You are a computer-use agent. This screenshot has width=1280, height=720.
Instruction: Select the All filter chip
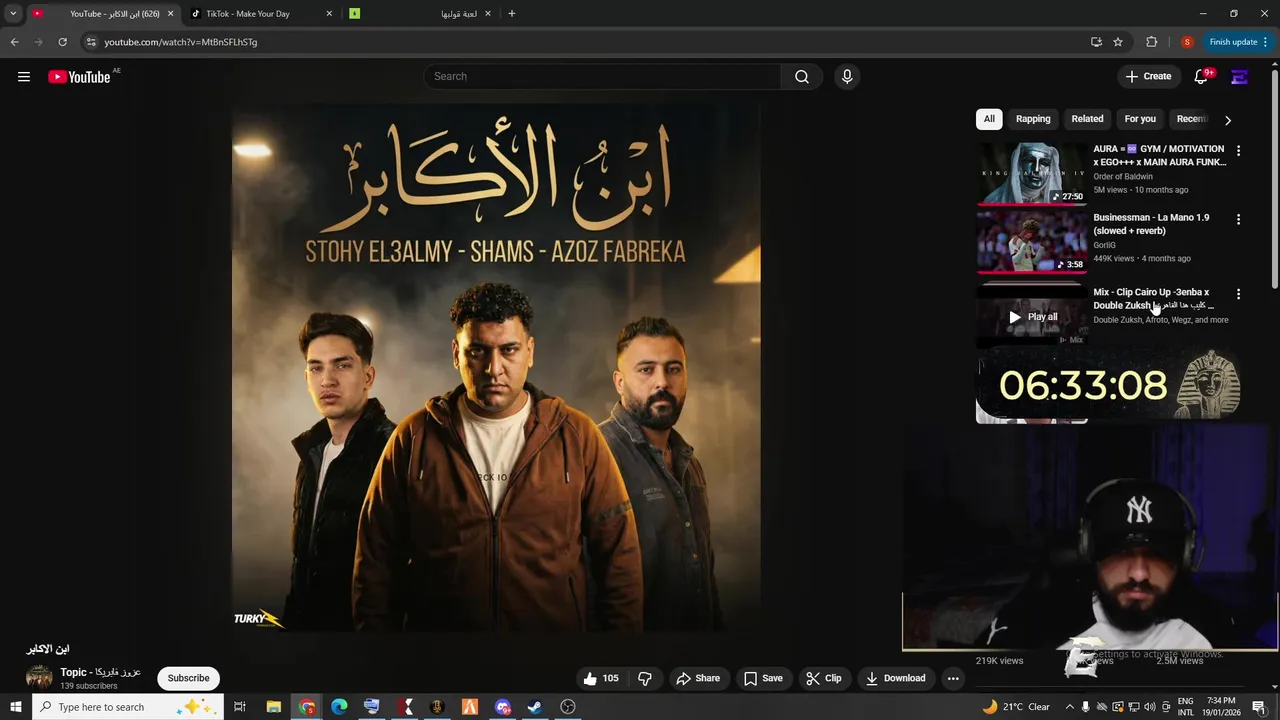tap(989, 119)
